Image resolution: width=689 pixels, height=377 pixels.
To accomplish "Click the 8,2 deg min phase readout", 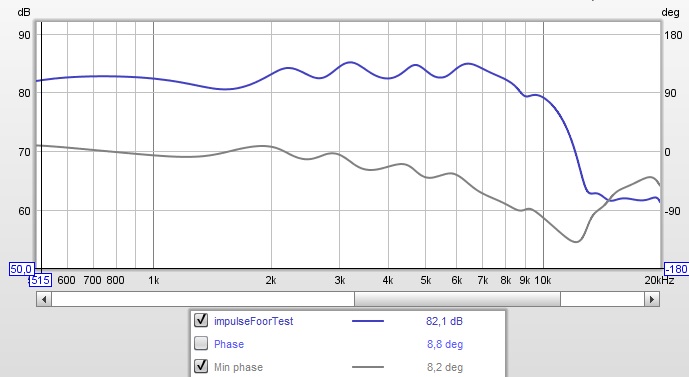I will click(445, 367).
